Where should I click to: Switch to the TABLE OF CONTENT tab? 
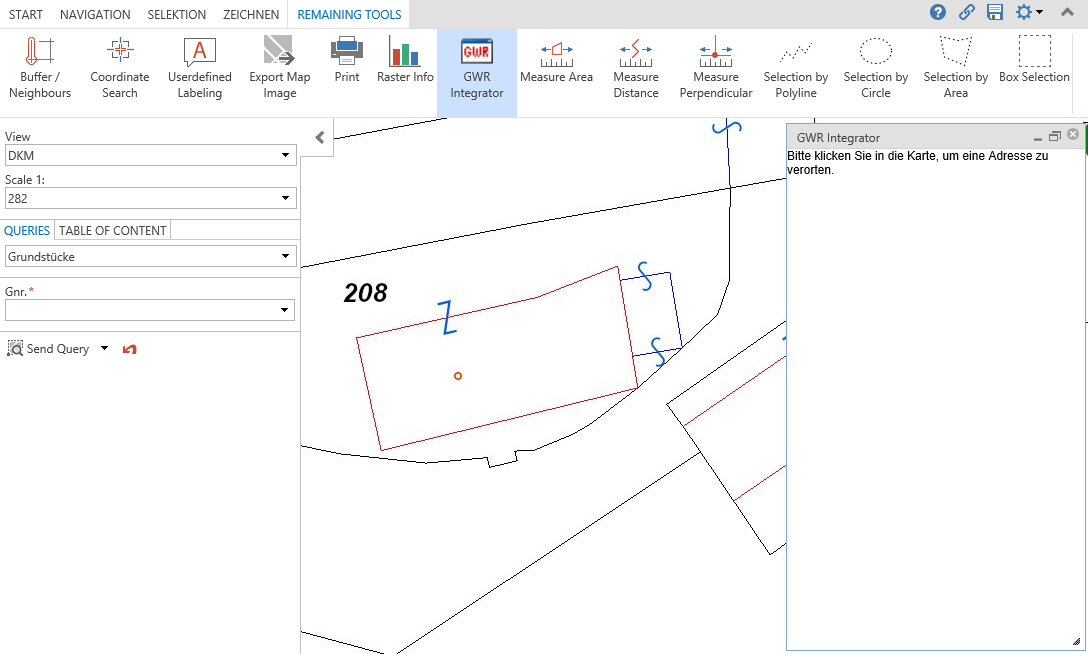pos(112,230)
